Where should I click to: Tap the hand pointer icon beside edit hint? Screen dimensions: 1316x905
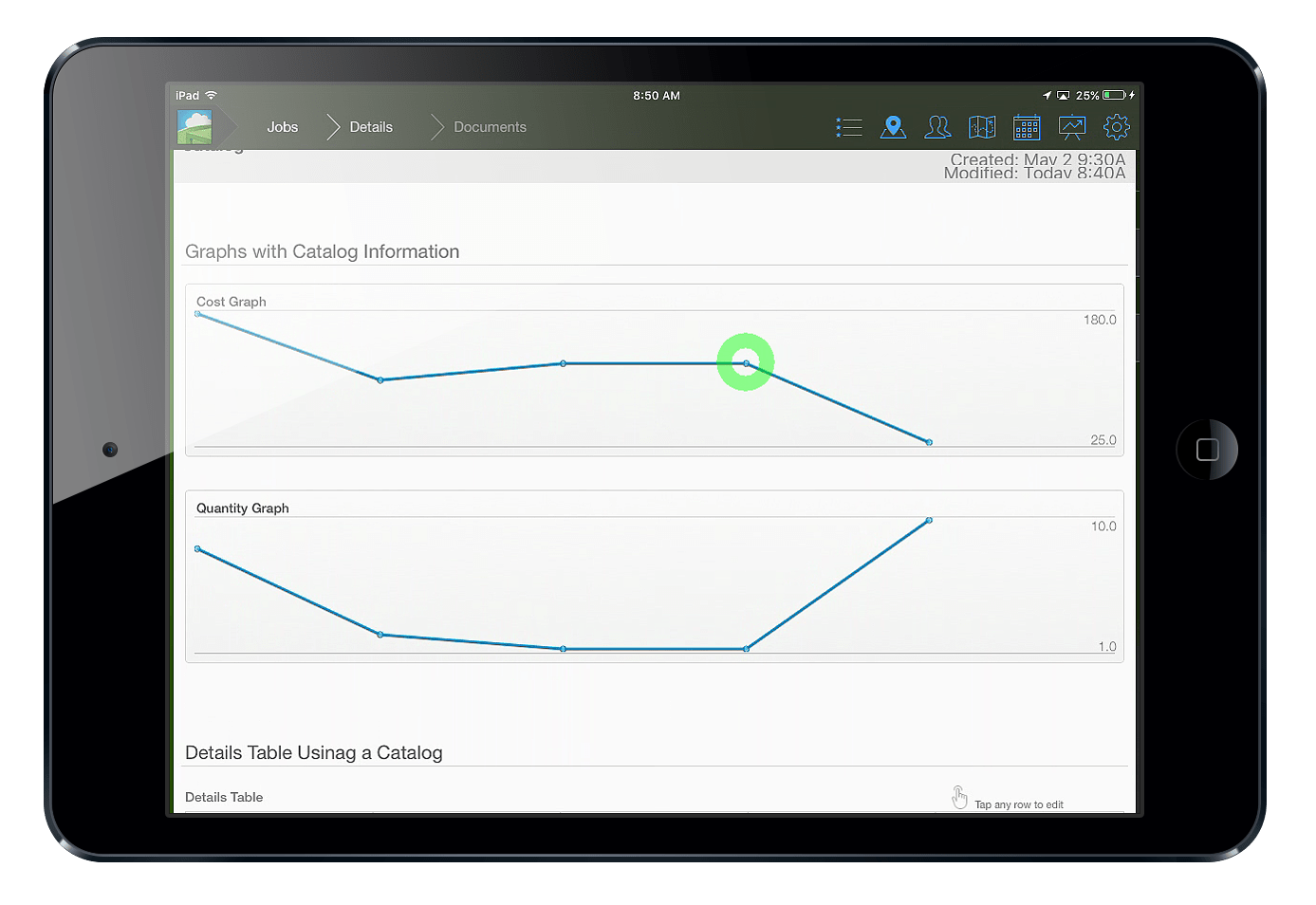coord(959,798)
